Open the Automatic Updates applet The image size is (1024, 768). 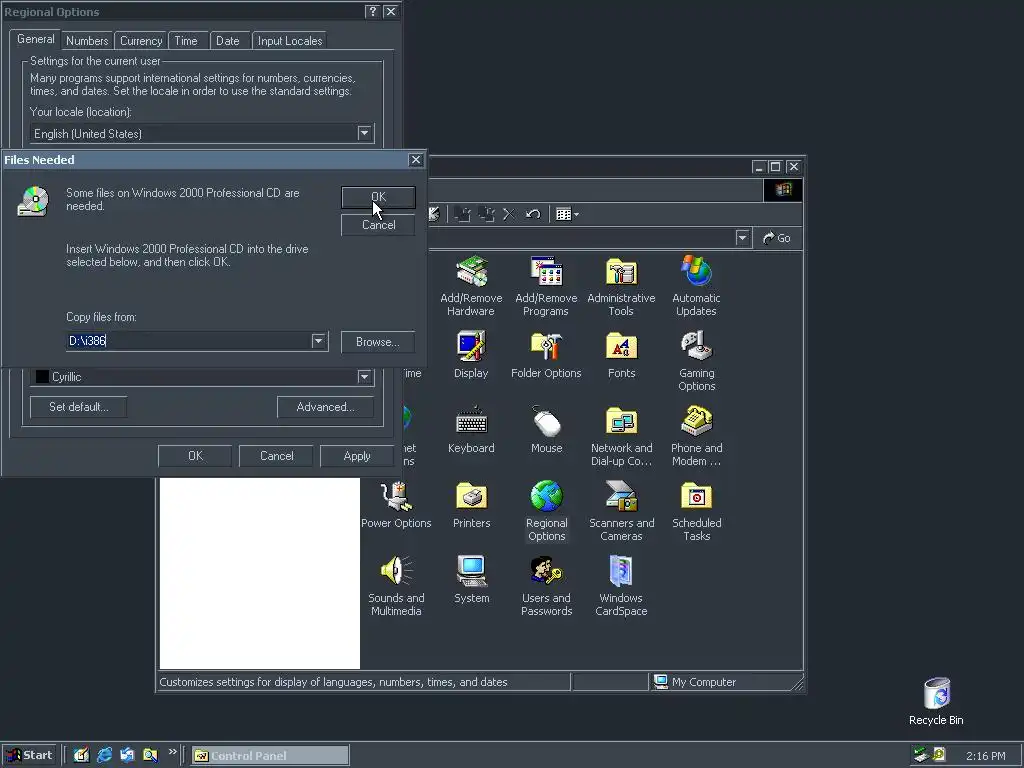696,285
